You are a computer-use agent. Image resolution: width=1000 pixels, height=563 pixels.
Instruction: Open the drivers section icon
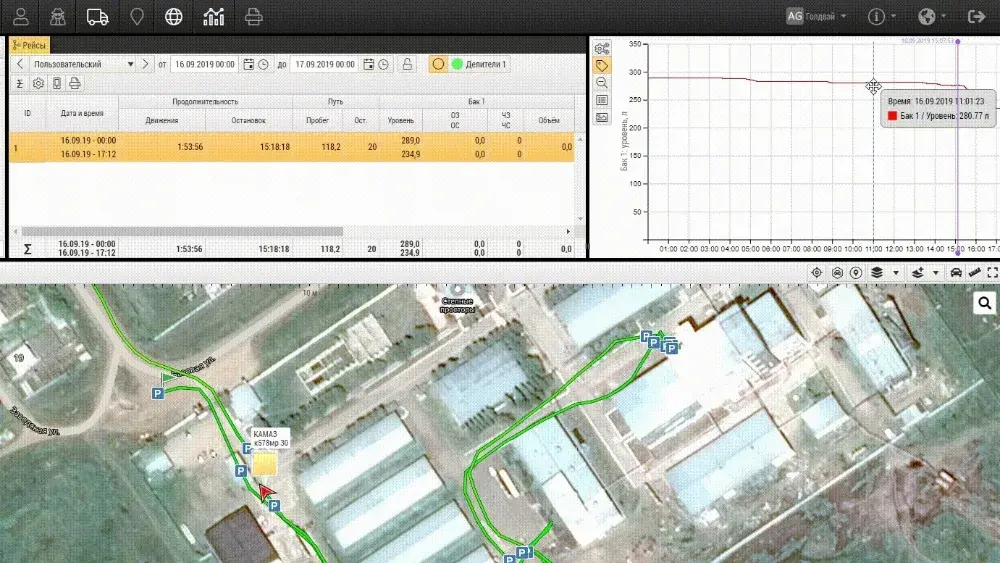(58, 17)
